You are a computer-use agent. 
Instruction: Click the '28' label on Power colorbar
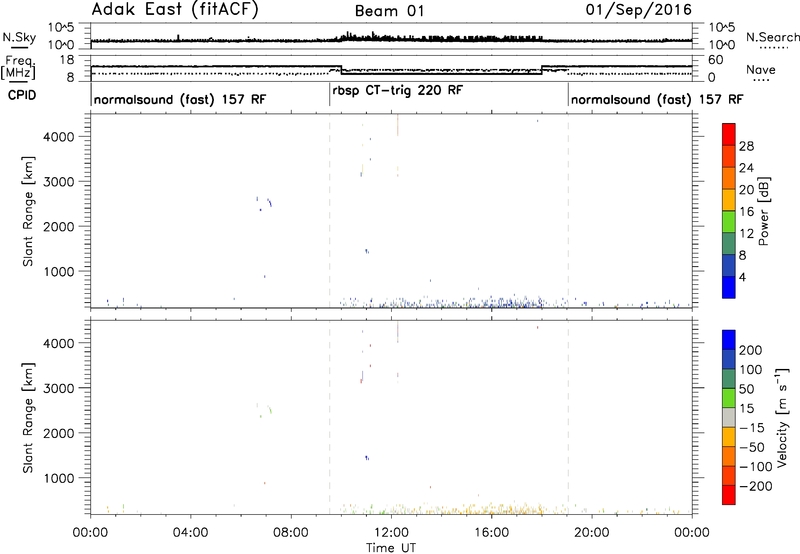point(746,146)
